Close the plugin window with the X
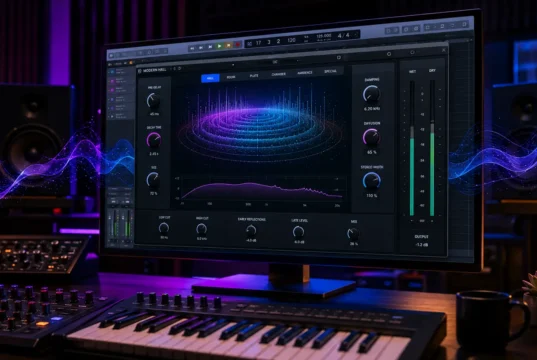This screenshot has width=537, height=360. pos(444,50)
